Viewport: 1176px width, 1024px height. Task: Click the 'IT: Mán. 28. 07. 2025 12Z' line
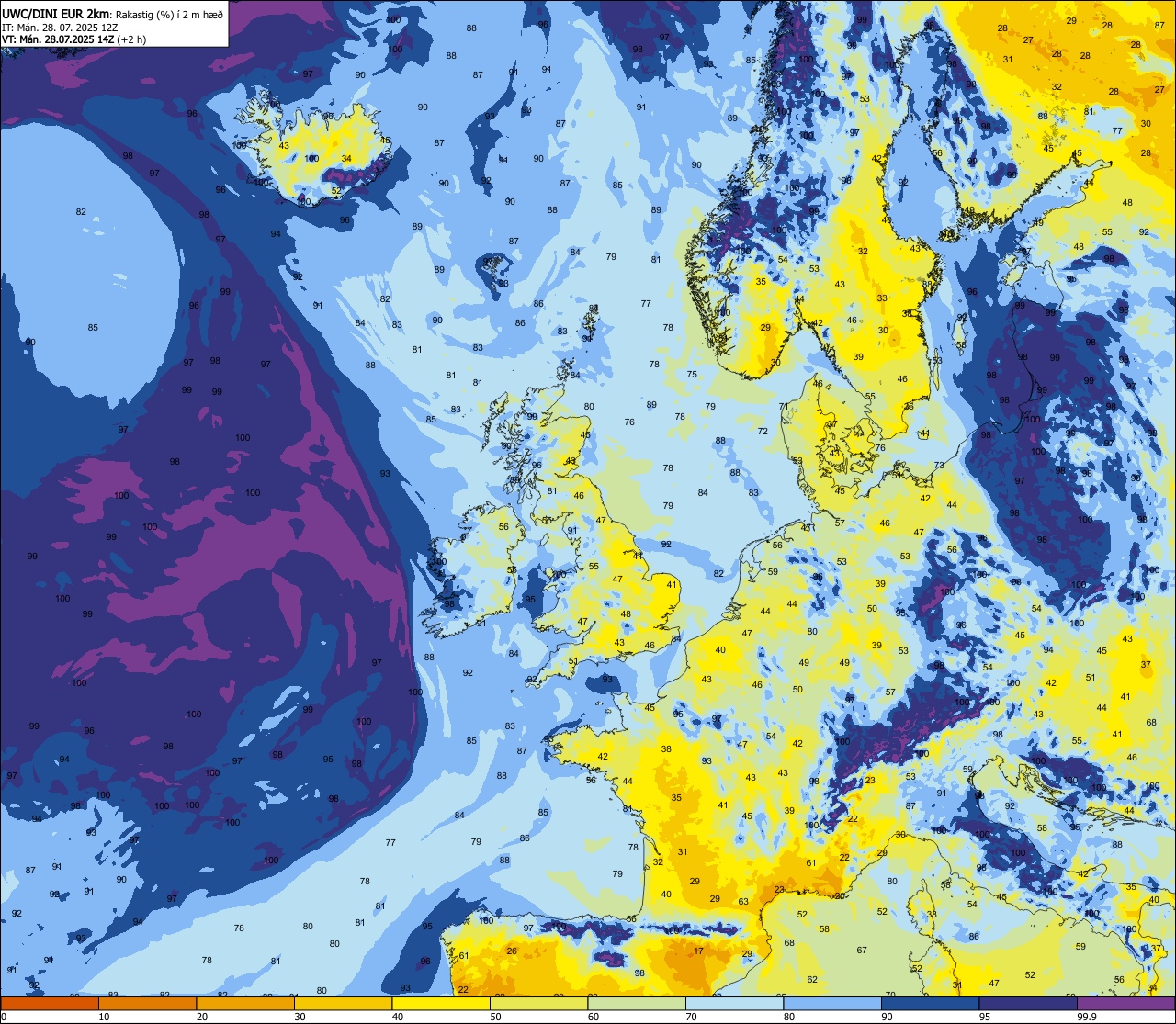pyautogui.click(x=59, y=27)
